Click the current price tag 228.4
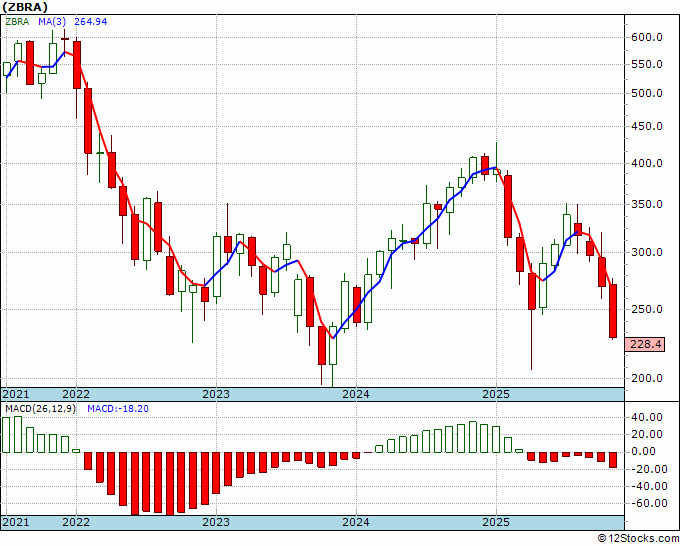Screen dimensions: 680x546 point(645,344)
